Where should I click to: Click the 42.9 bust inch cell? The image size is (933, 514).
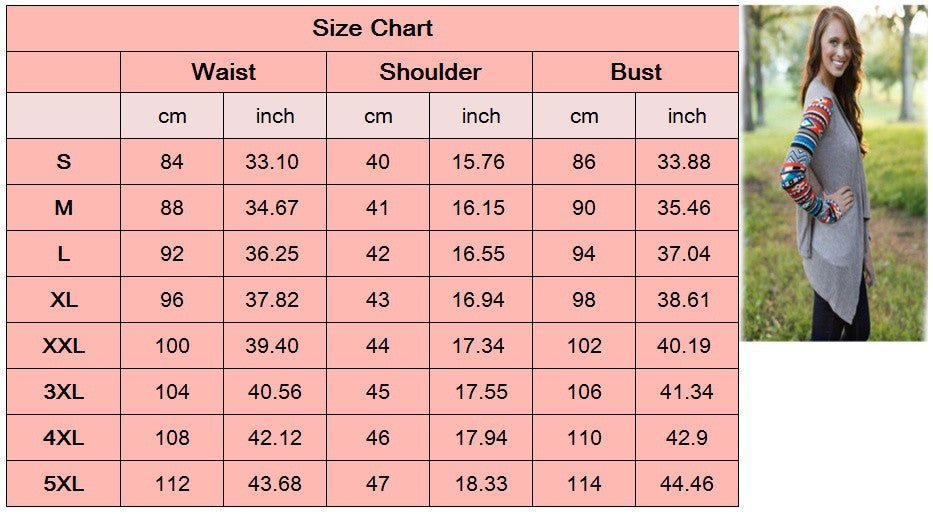(687, 438)
